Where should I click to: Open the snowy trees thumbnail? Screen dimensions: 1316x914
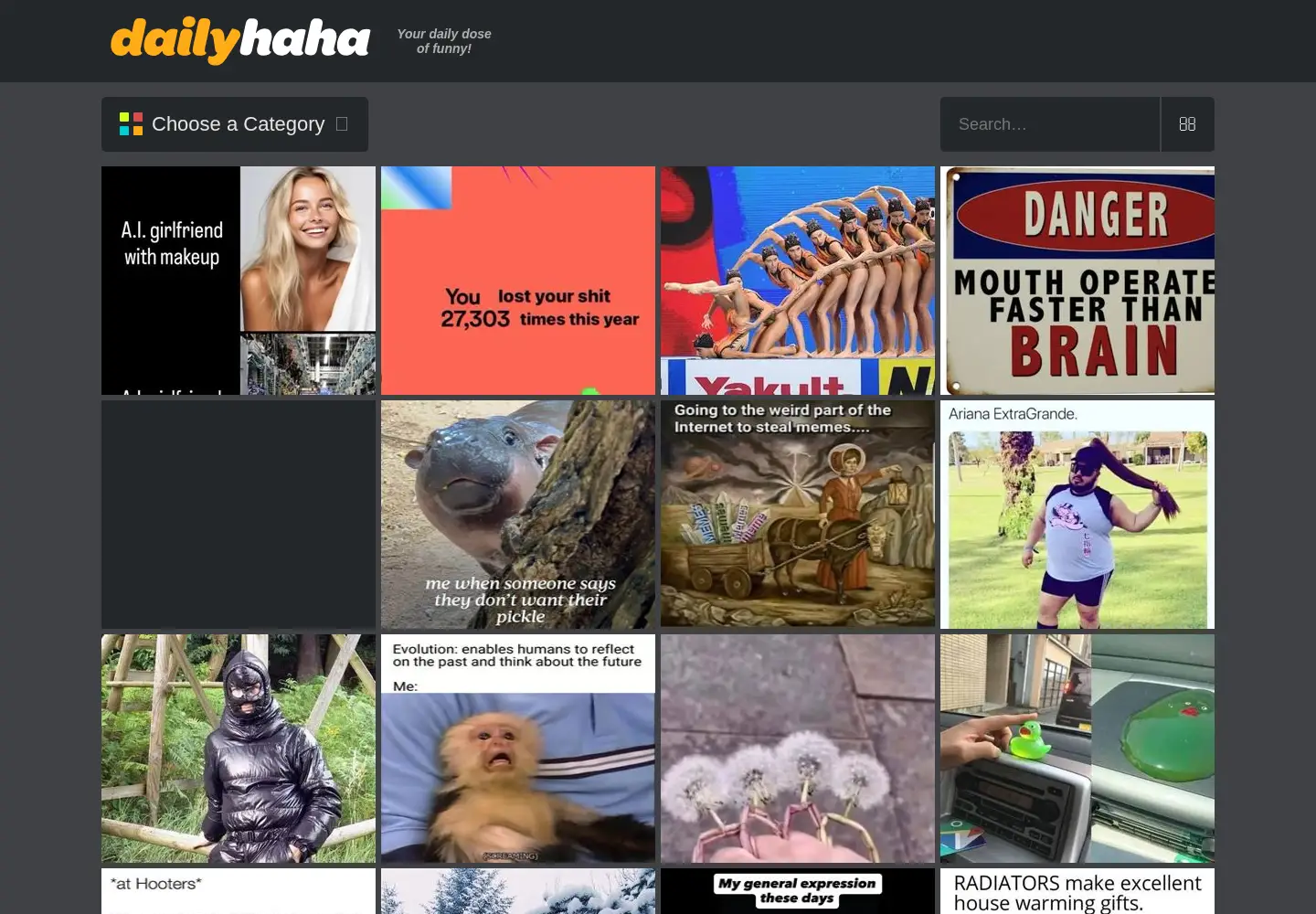click(518, 891)
